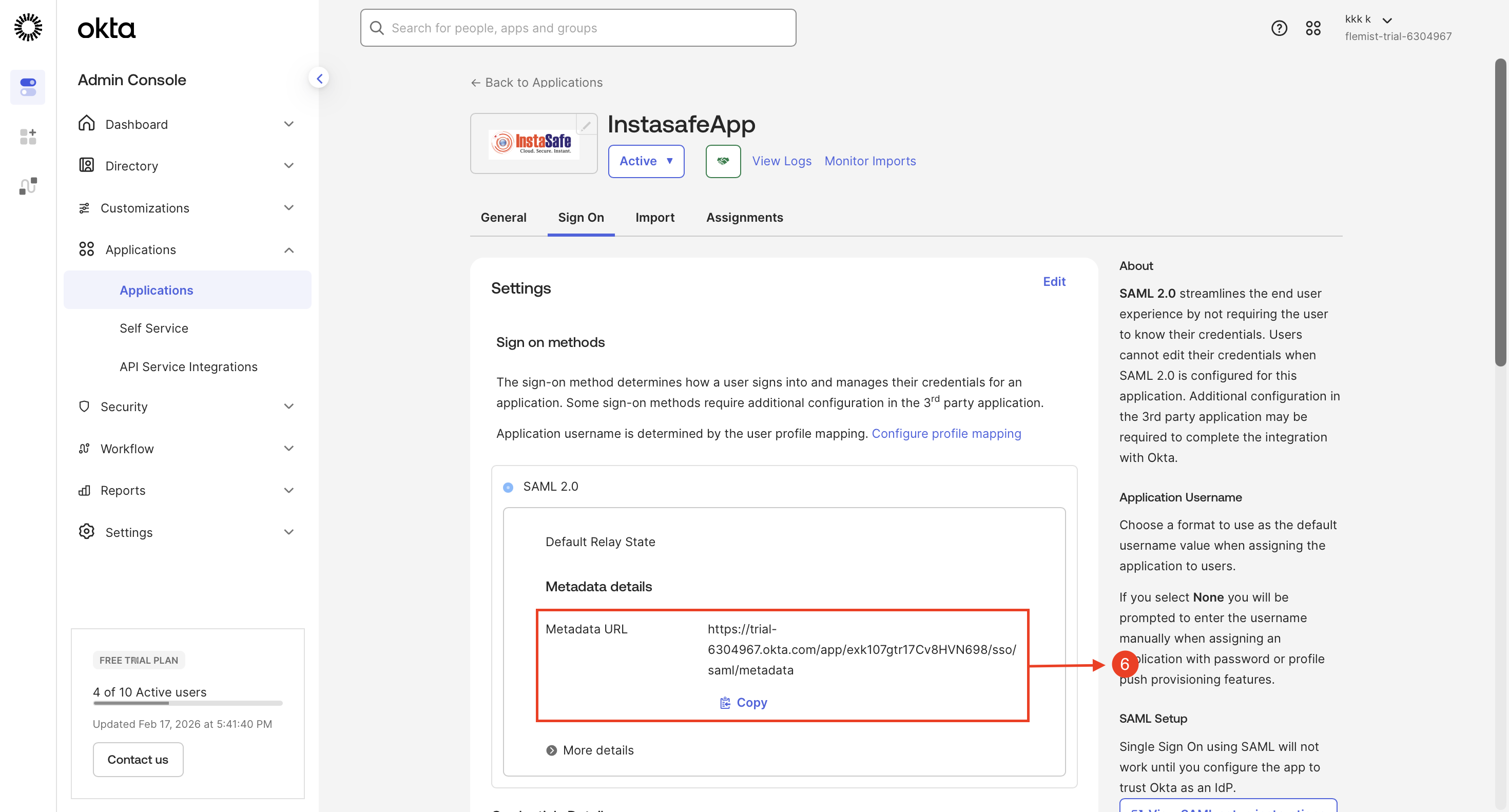Open the Active status dropdown

point(646,161)
